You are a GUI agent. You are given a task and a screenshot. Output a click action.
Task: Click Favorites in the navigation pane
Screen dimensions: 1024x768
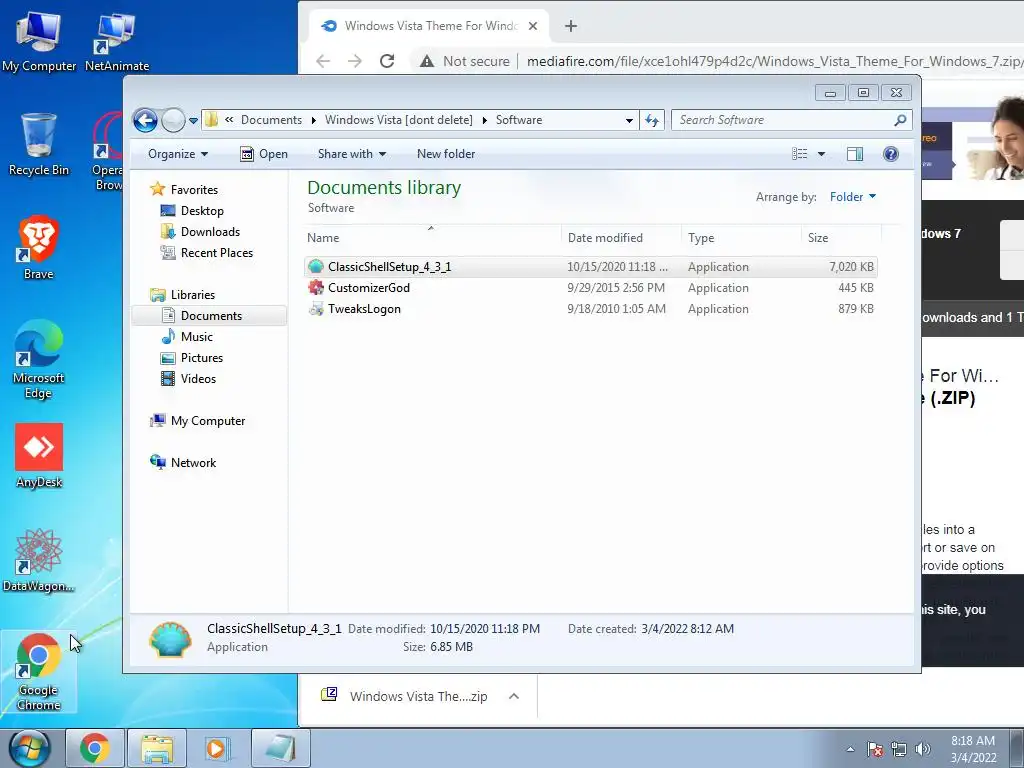coord(194,189)
